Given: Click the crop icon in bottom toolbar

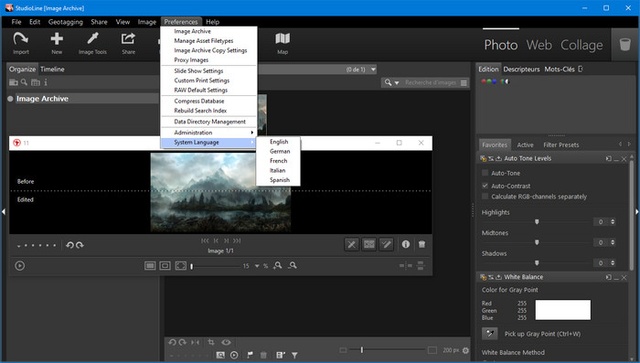Looking at the screenshot, I should (211, 342).
